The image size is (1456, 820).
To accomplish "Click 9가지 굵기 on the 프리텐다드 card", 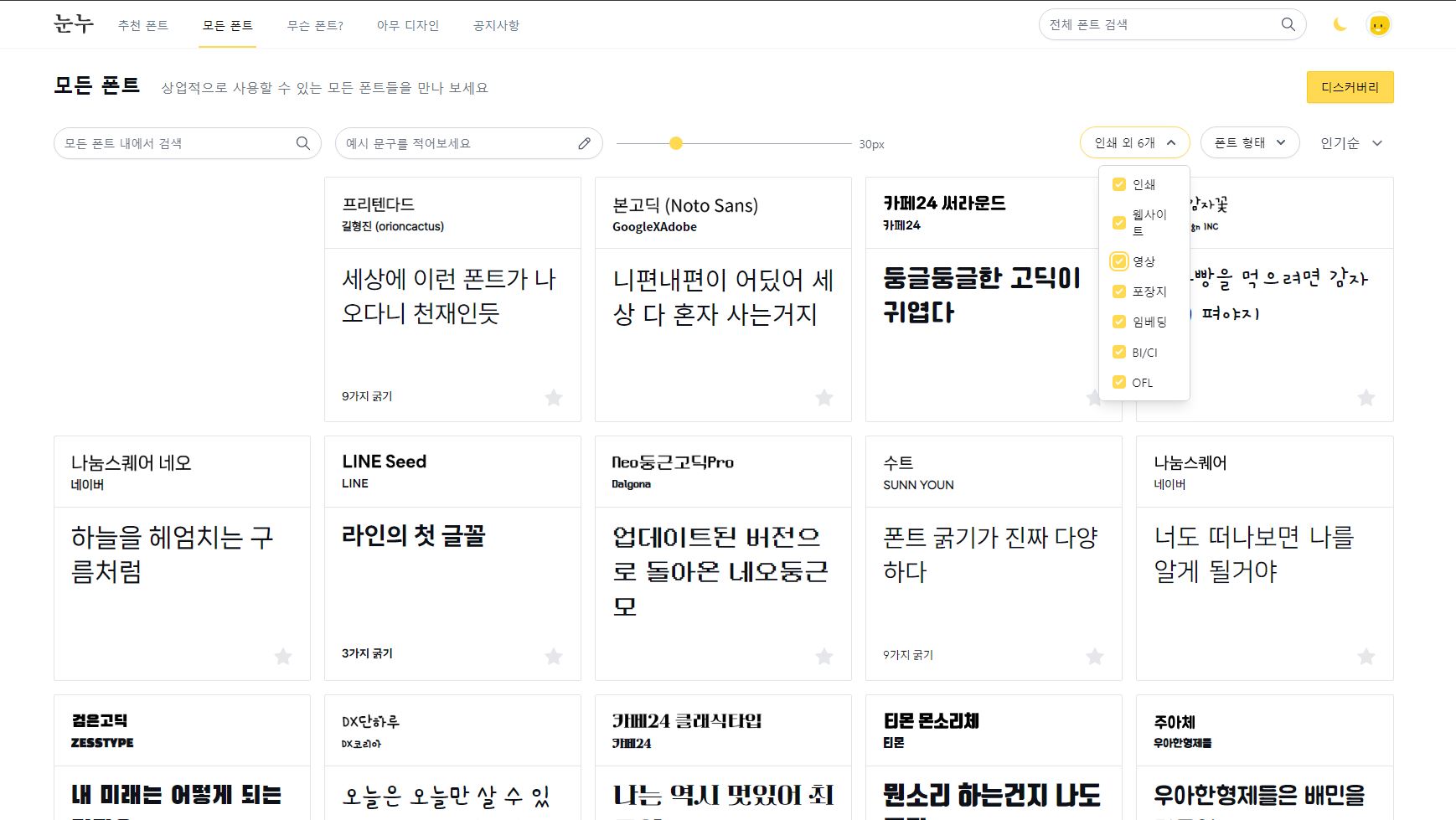I will pos(367,396).
